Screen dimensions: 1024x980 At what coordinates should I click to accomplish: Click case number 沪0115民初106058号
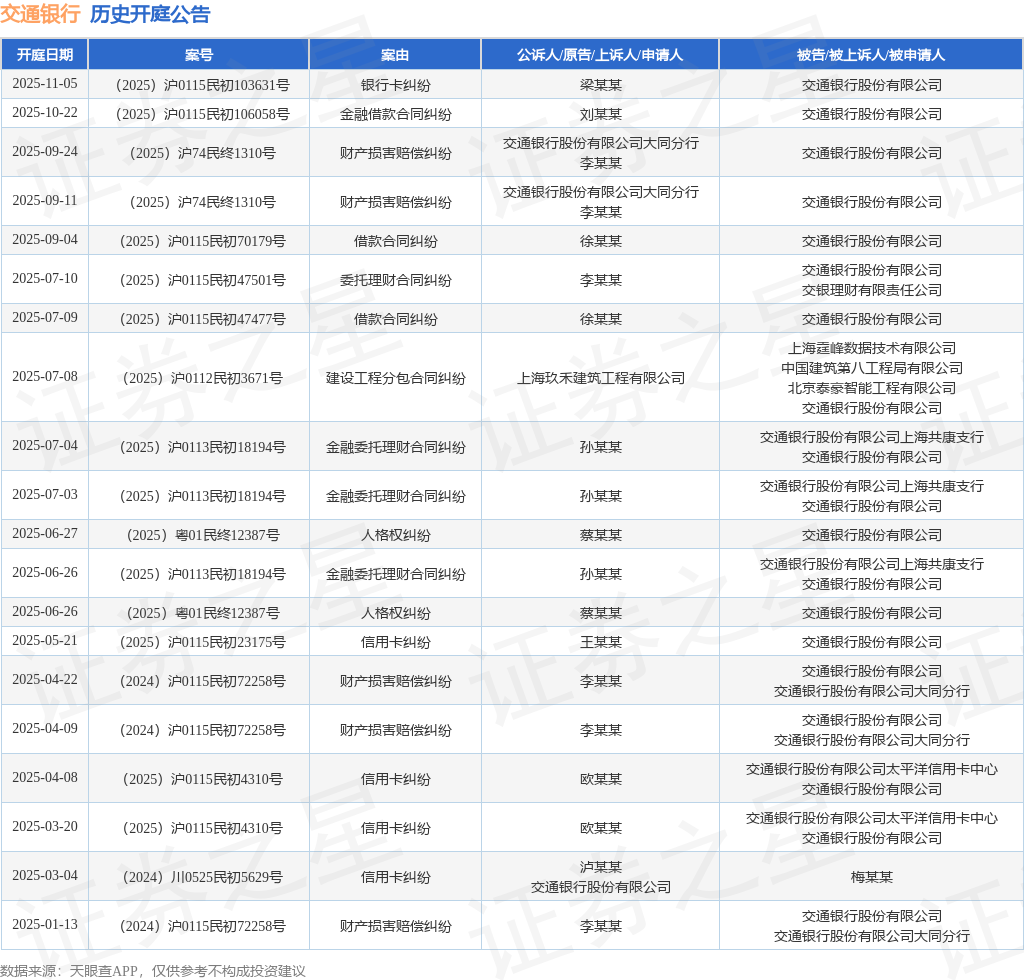(x=202, y=114)
